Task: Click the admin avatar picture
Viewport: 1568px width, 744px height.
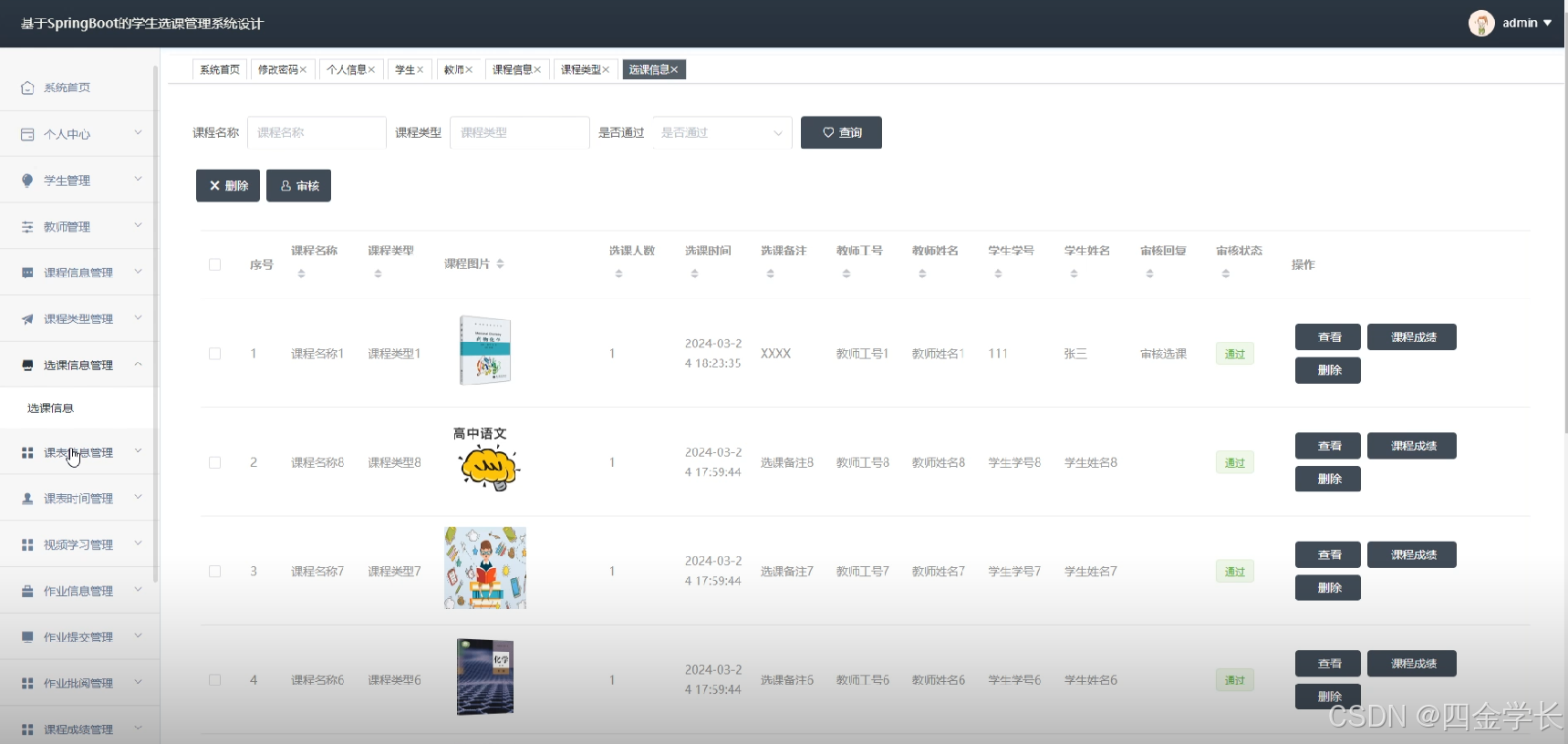Action: (1481, 23)
